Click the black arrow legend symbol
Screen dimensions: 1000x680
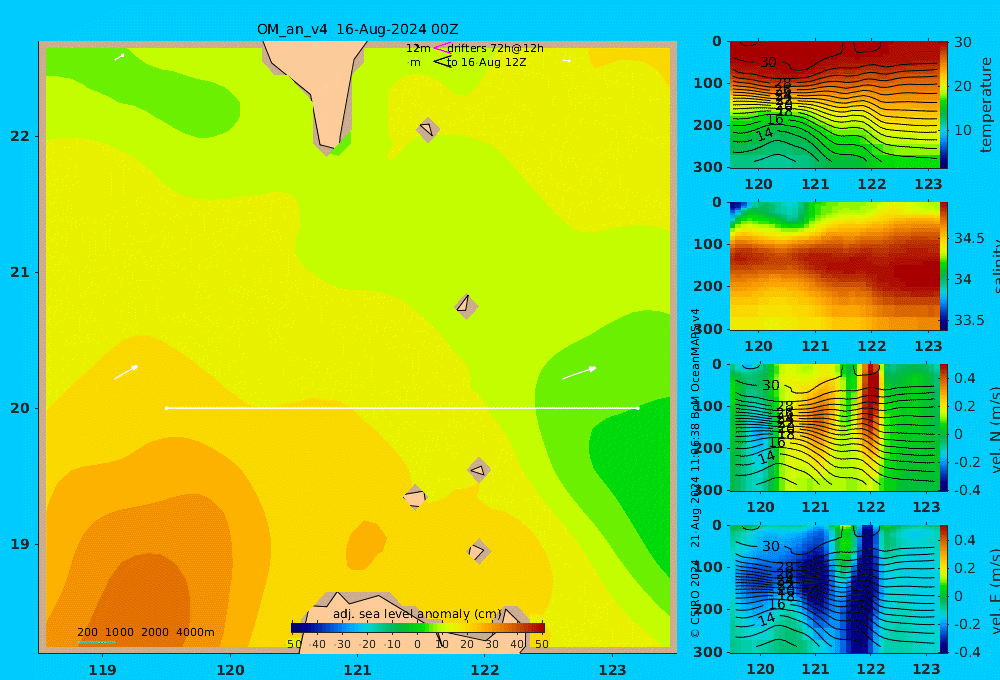(441, 62)
